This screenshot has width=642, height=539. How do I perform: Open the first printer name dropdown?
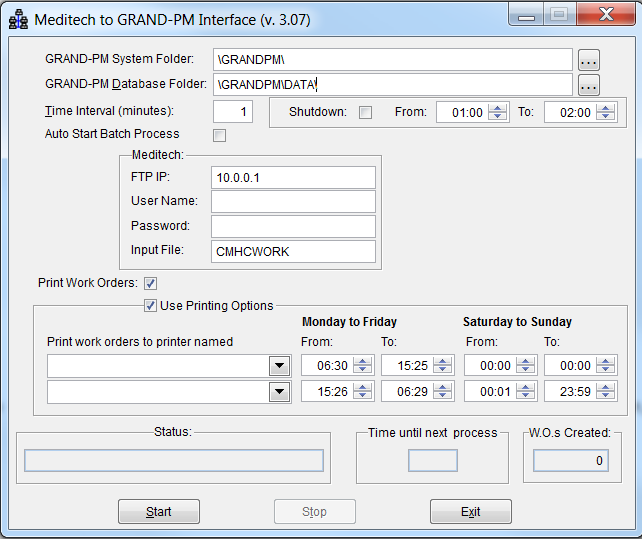point(280,366)
